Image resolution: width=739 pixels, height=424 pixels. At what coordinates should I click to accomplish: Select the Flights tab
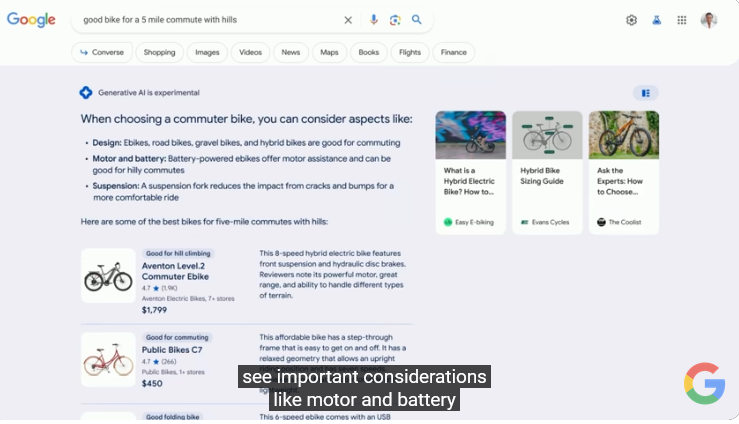(x=410, y=52)
